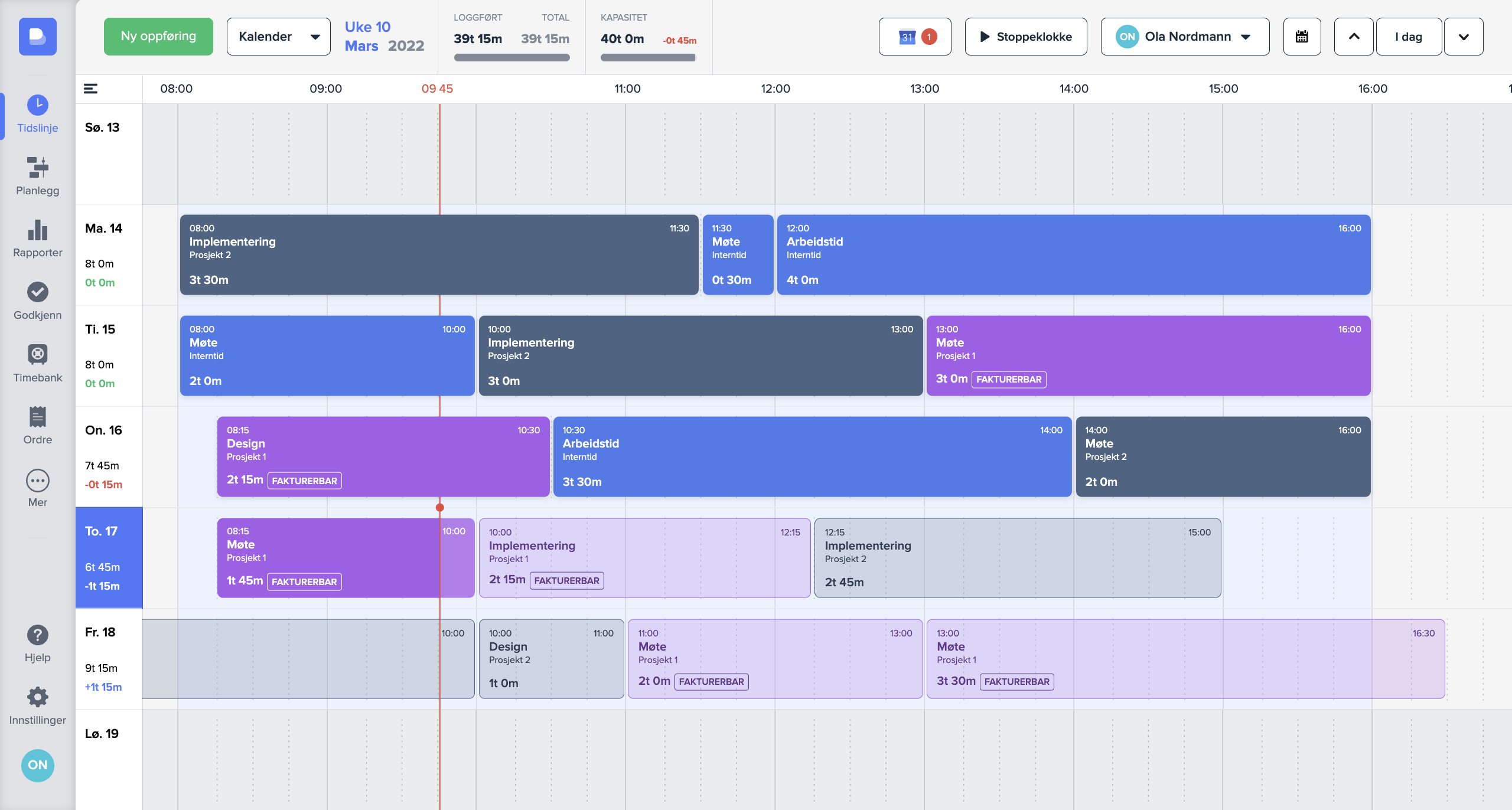Open the Rapporter bar chart icon
This screenshot has width=1512, height=810.
click(37, 230)
